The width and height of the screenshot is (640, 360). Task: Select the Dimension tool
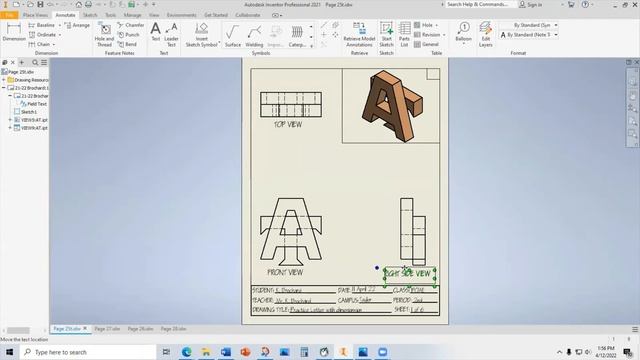(x=14, y=32)
